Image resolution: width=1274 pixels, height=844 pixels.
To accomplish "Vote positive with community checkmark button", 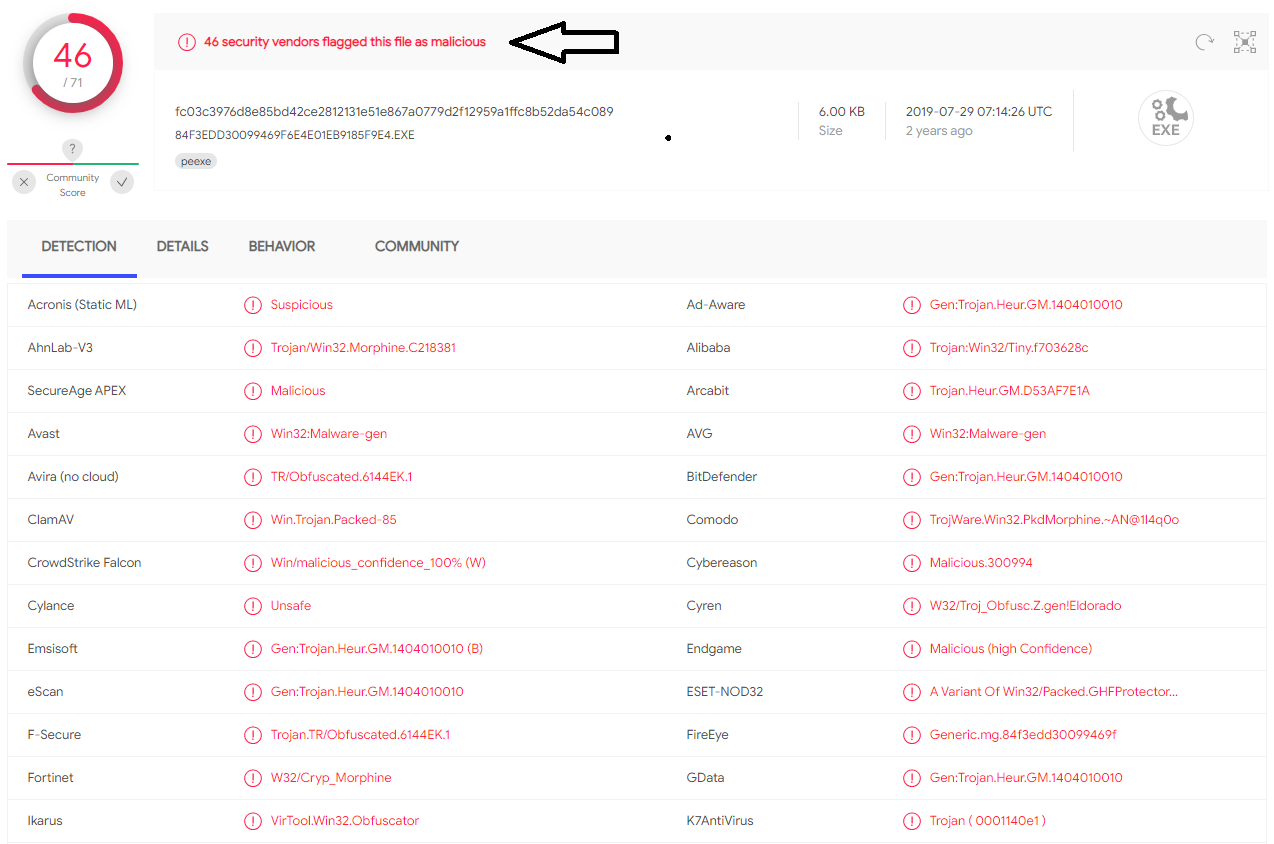I will (x=122, y=182).
